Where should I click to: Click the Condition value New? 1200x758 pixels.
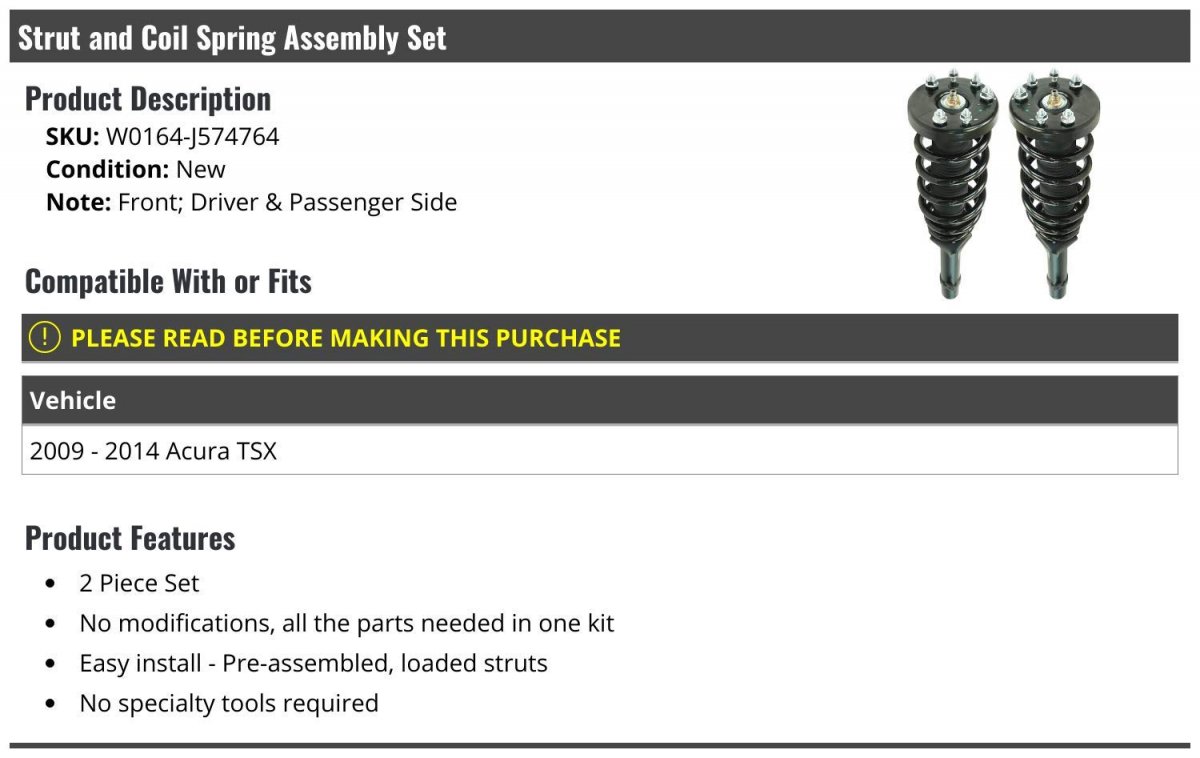[200, 169]
